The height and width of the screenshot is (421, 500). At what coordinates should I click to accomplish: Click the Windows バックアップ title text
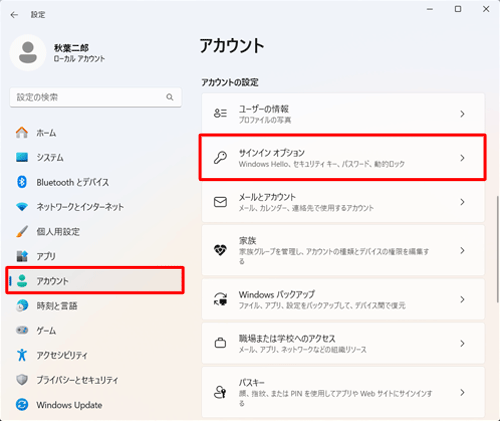(x=277, y=294)
